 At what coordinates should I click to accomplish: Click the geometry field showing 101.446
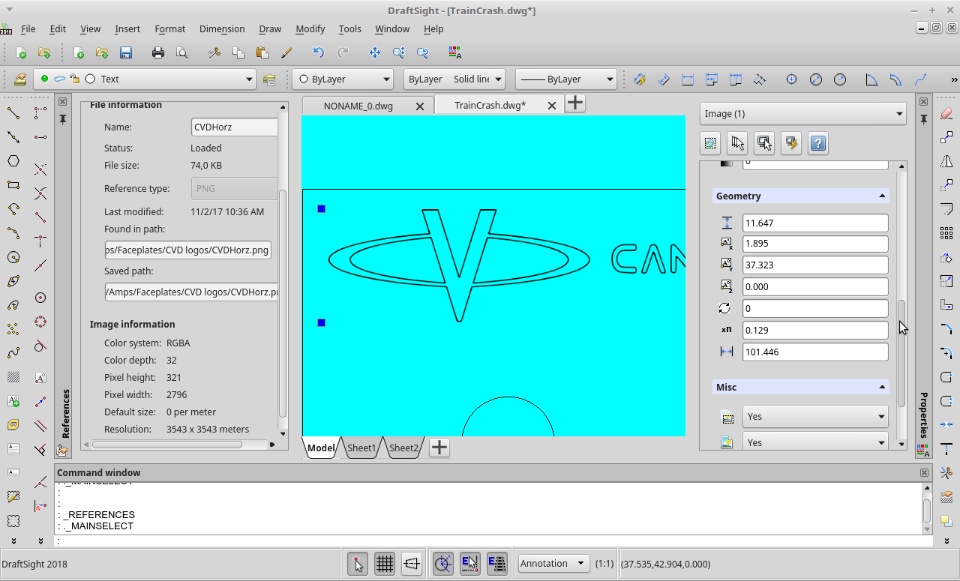[x=815, y=352]
